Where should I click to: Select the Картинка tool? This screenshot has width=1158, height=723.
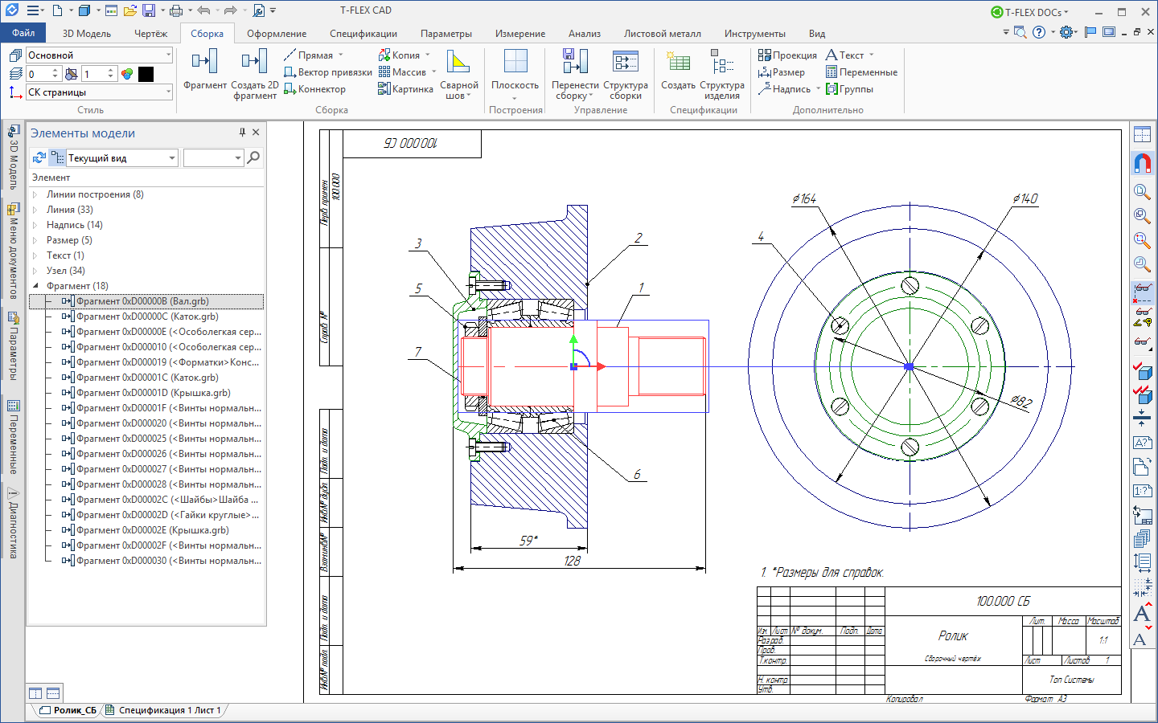coord(405,89)
